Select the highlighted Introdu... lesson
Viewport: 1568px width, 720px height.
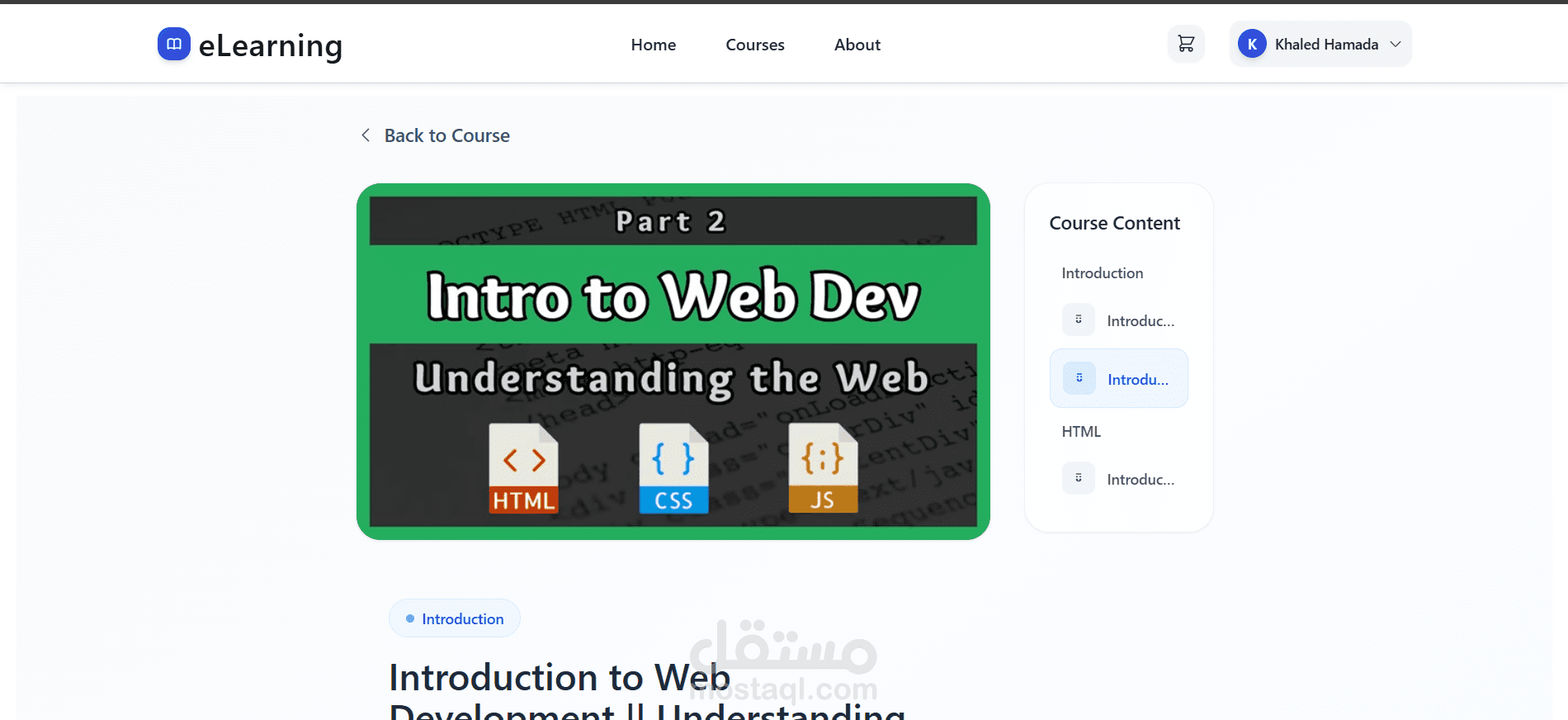pos(1118,378)
